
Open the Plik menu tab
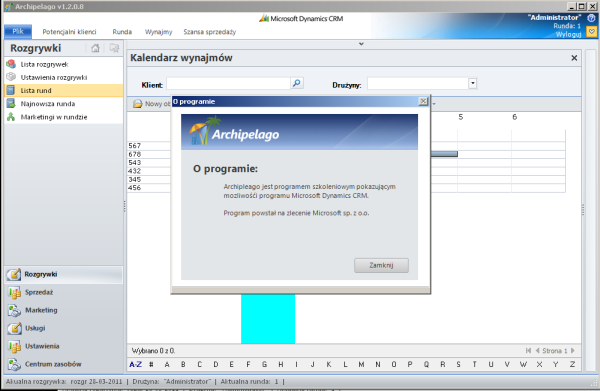click(x=18, y=31)
